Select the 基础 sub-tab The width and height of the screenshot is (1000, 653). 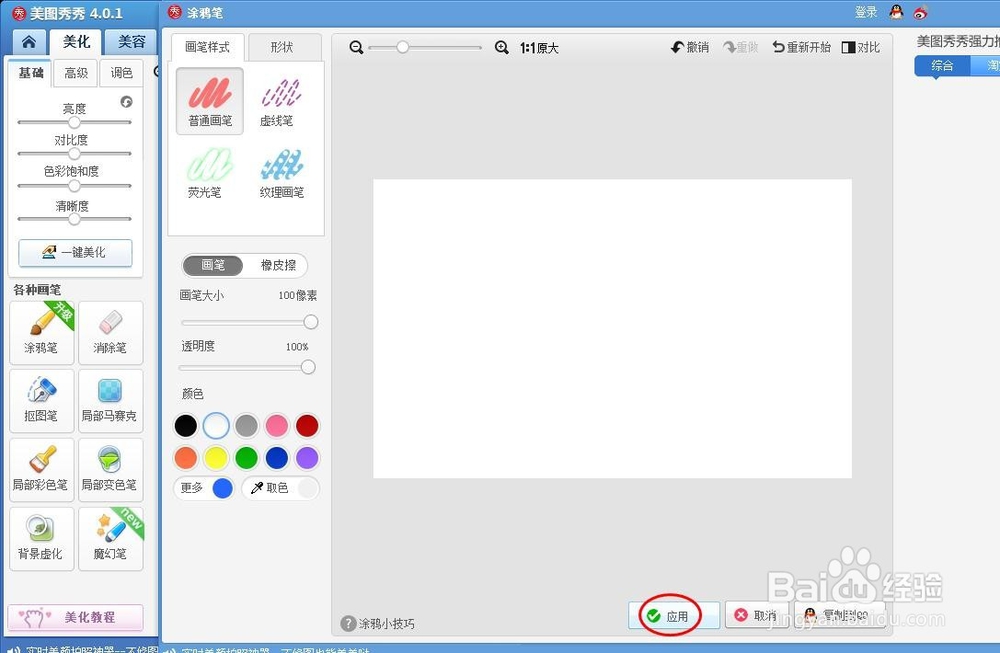(x=31, y=73)
